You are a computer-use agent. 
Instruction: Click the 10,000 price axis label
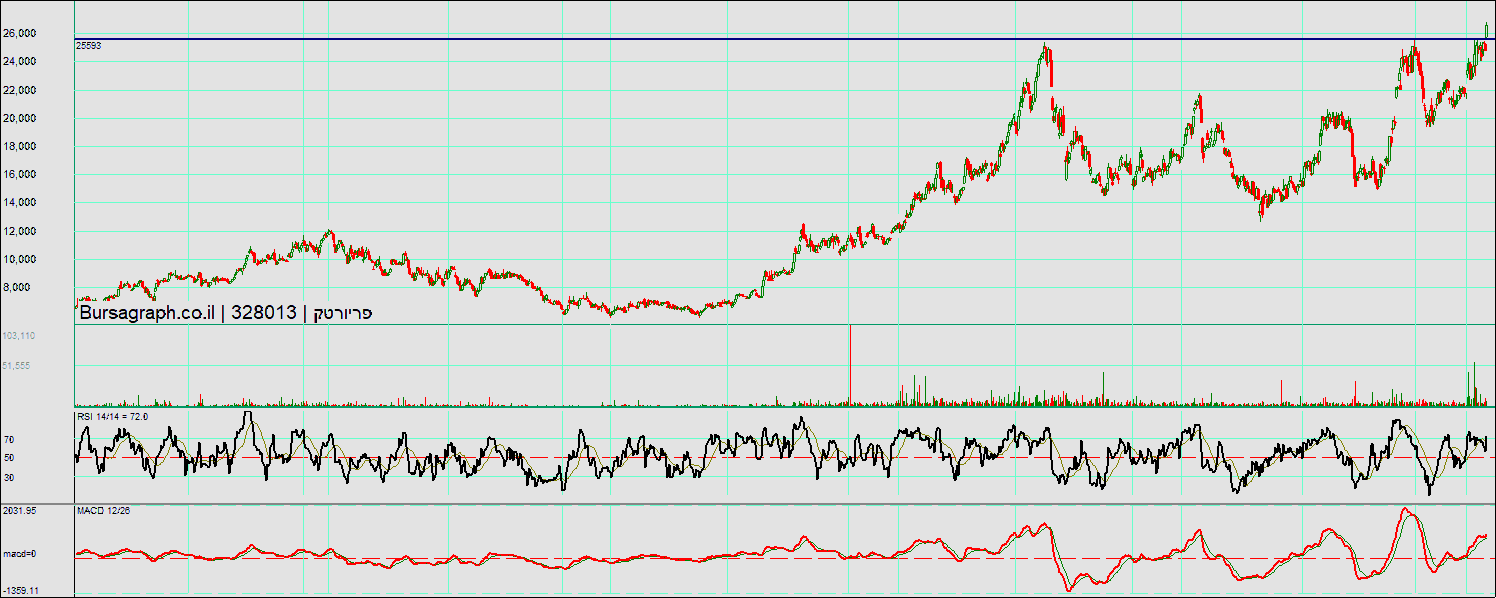(19, 259)
